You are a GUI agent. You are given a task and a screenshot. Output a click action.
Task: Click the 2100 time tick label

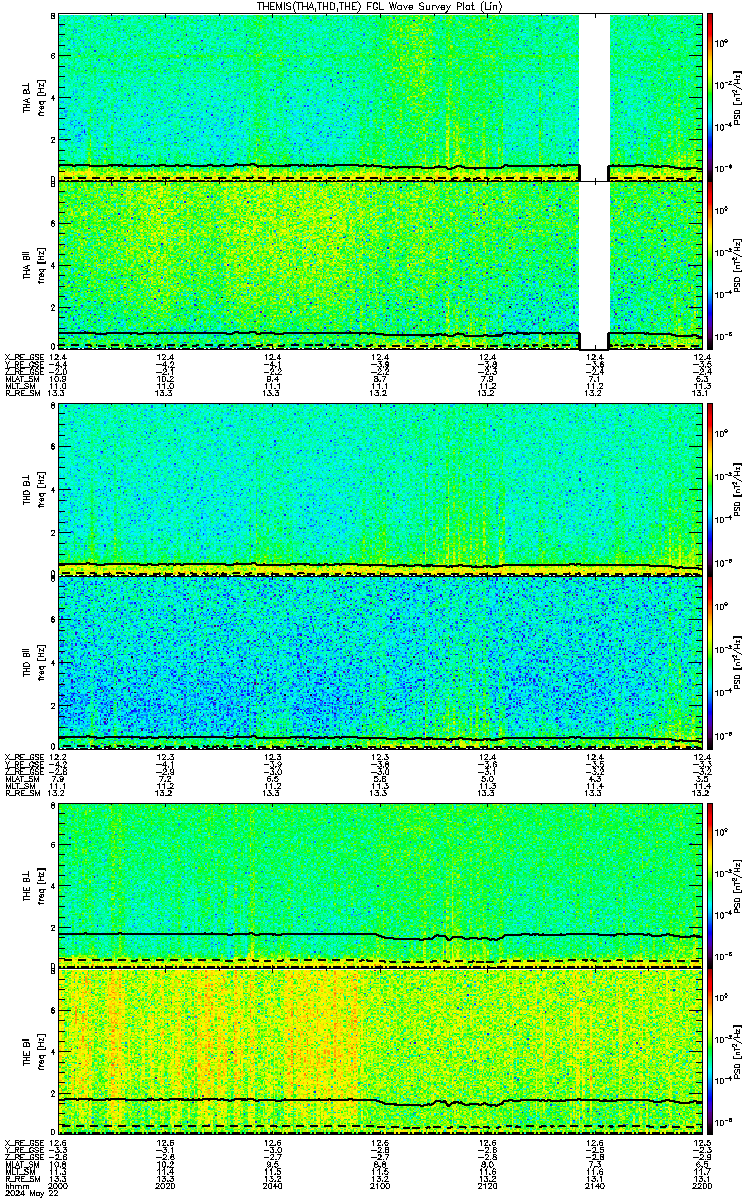pos(380,1186)
